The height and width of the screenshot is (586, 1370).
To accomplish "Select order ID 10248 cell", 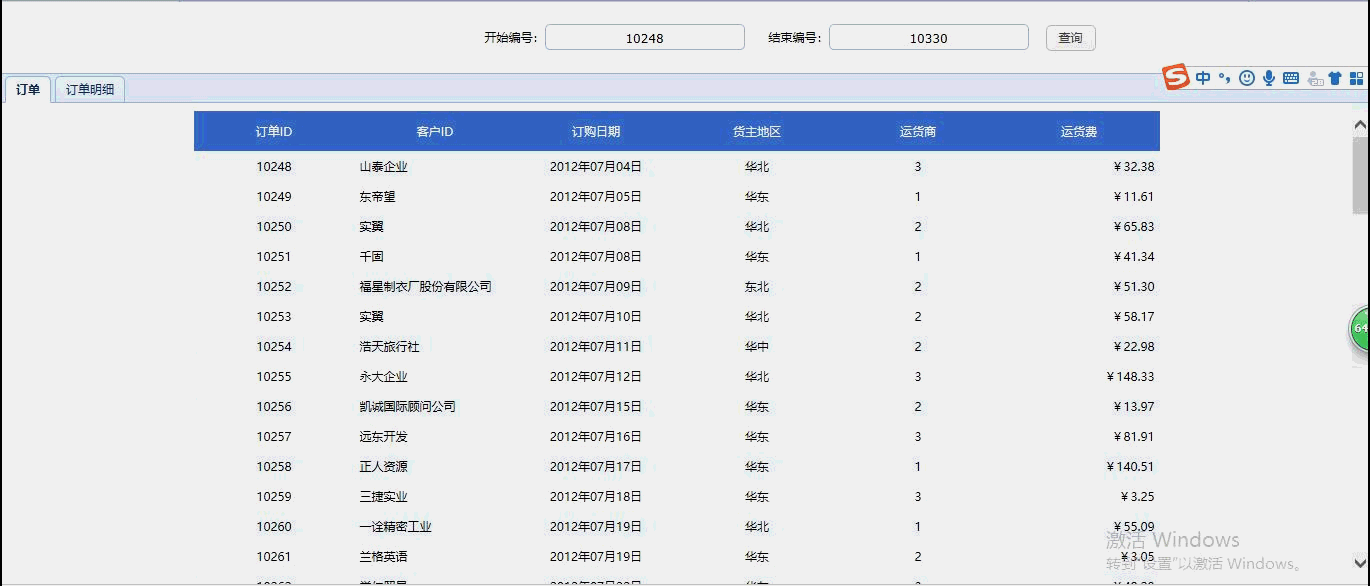I will click(274, 167).
